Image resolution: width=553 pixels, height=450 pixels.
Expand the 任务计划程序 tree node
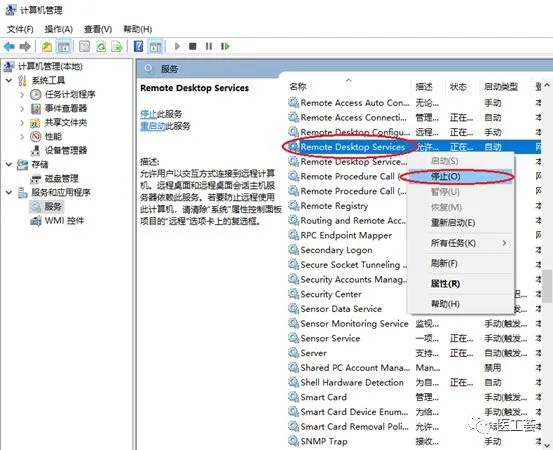point(22,95)
